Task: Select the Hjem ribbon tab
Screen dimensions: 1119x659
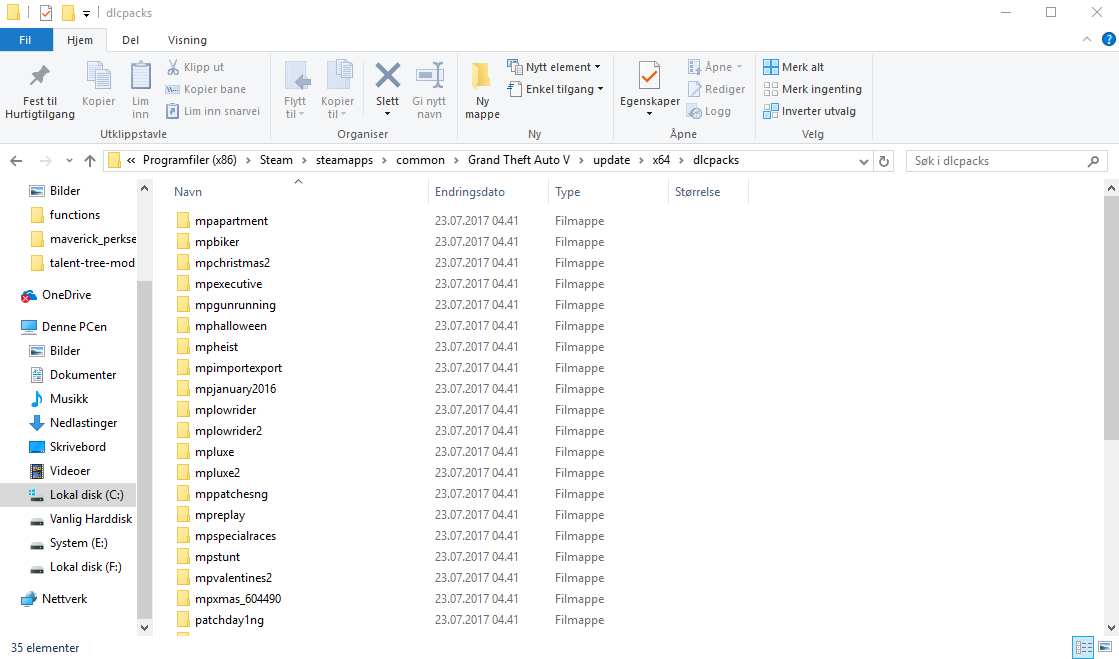Action: tap(80, 40)
